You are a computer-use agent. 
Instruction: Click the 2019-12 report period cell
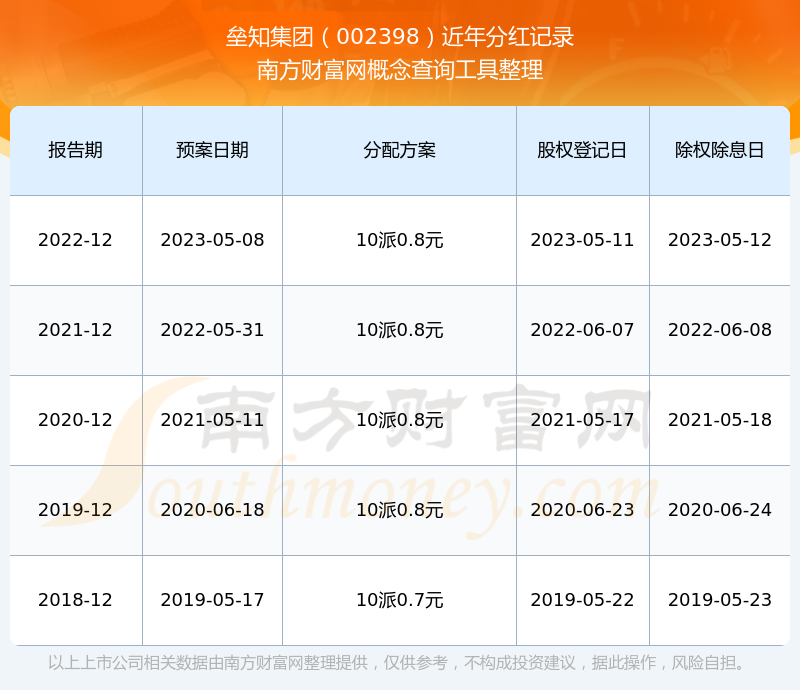[76, 509]
